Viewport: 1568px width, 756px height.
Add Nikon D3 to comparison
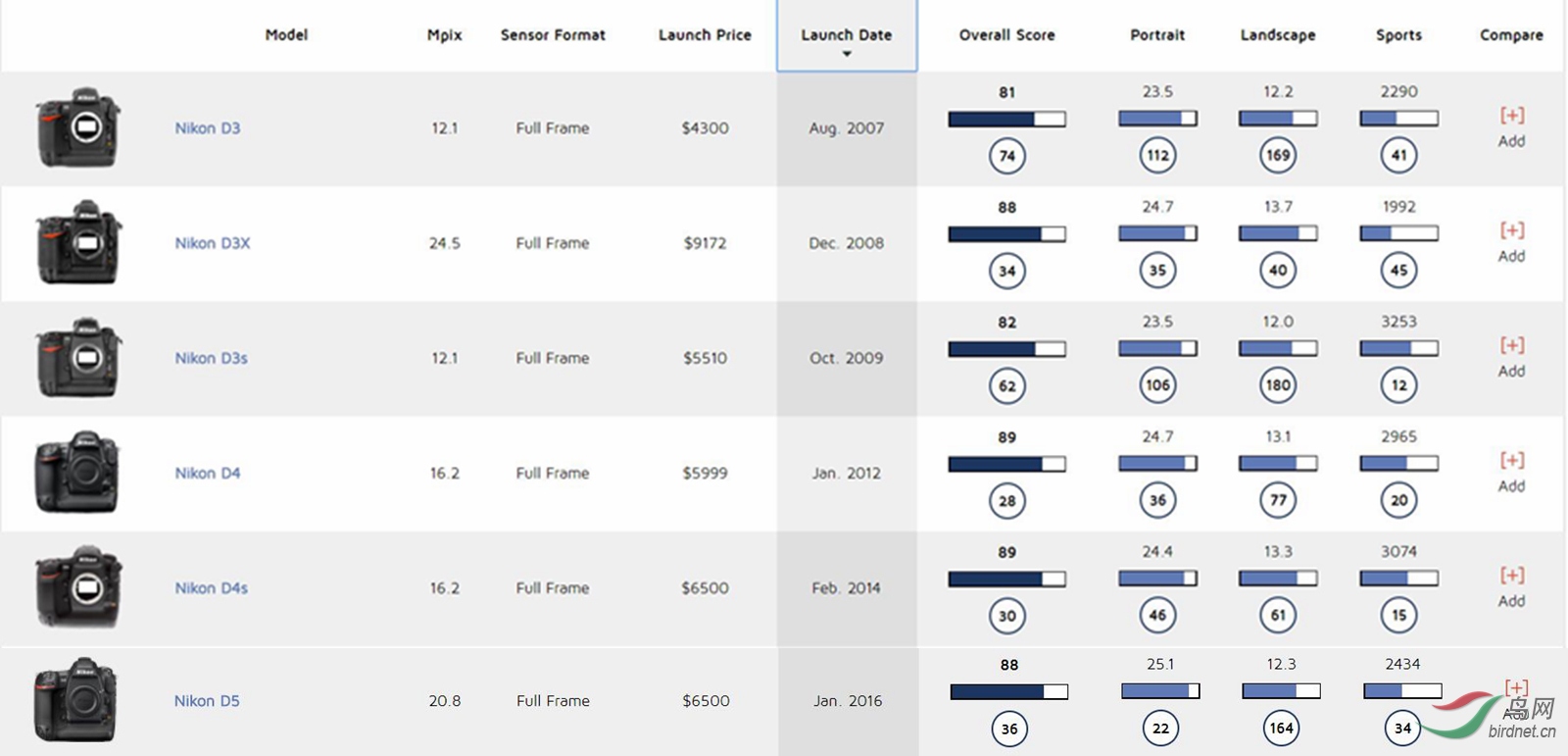pos(1511,127)
